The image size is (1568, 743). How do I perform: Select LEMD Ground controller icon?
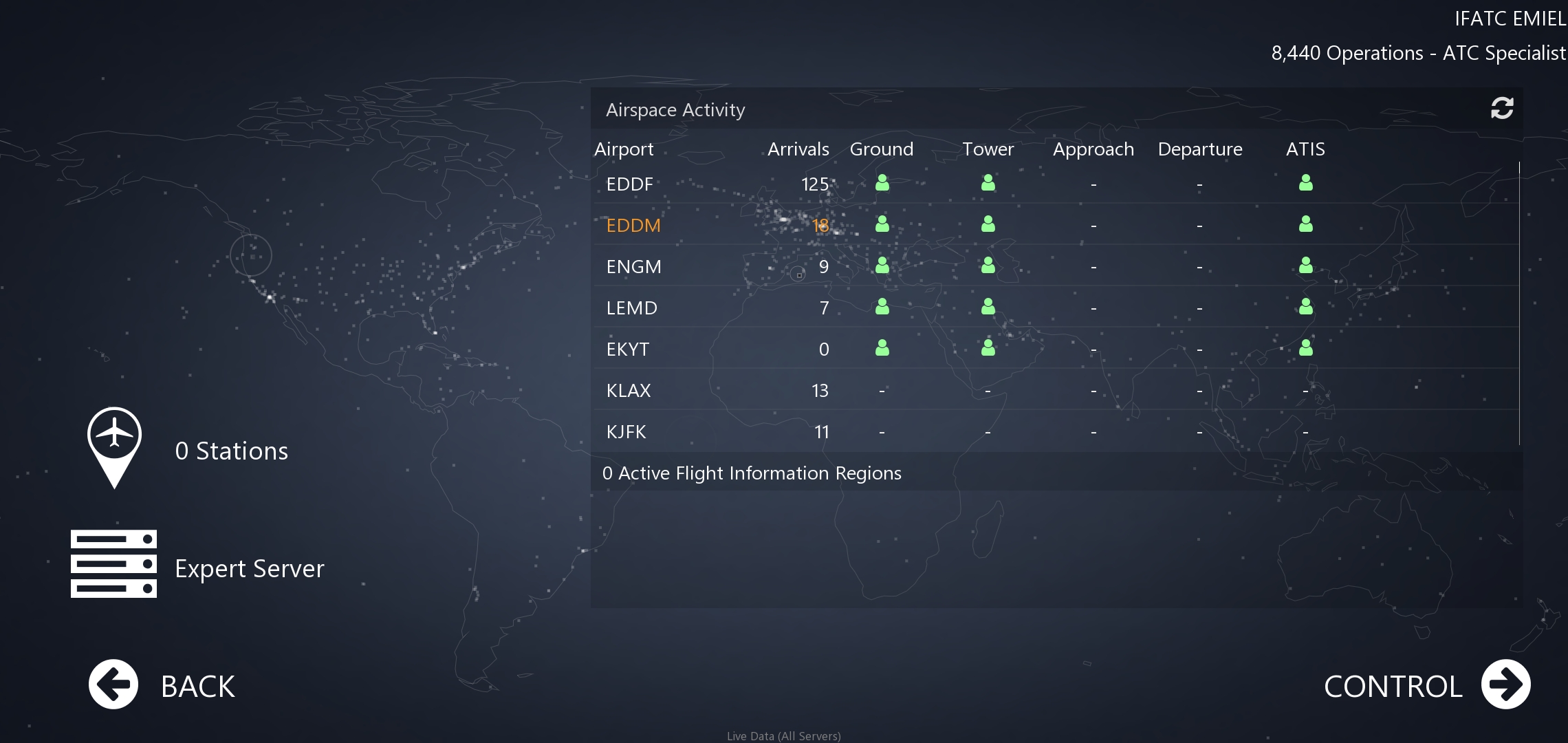point(882,307)
